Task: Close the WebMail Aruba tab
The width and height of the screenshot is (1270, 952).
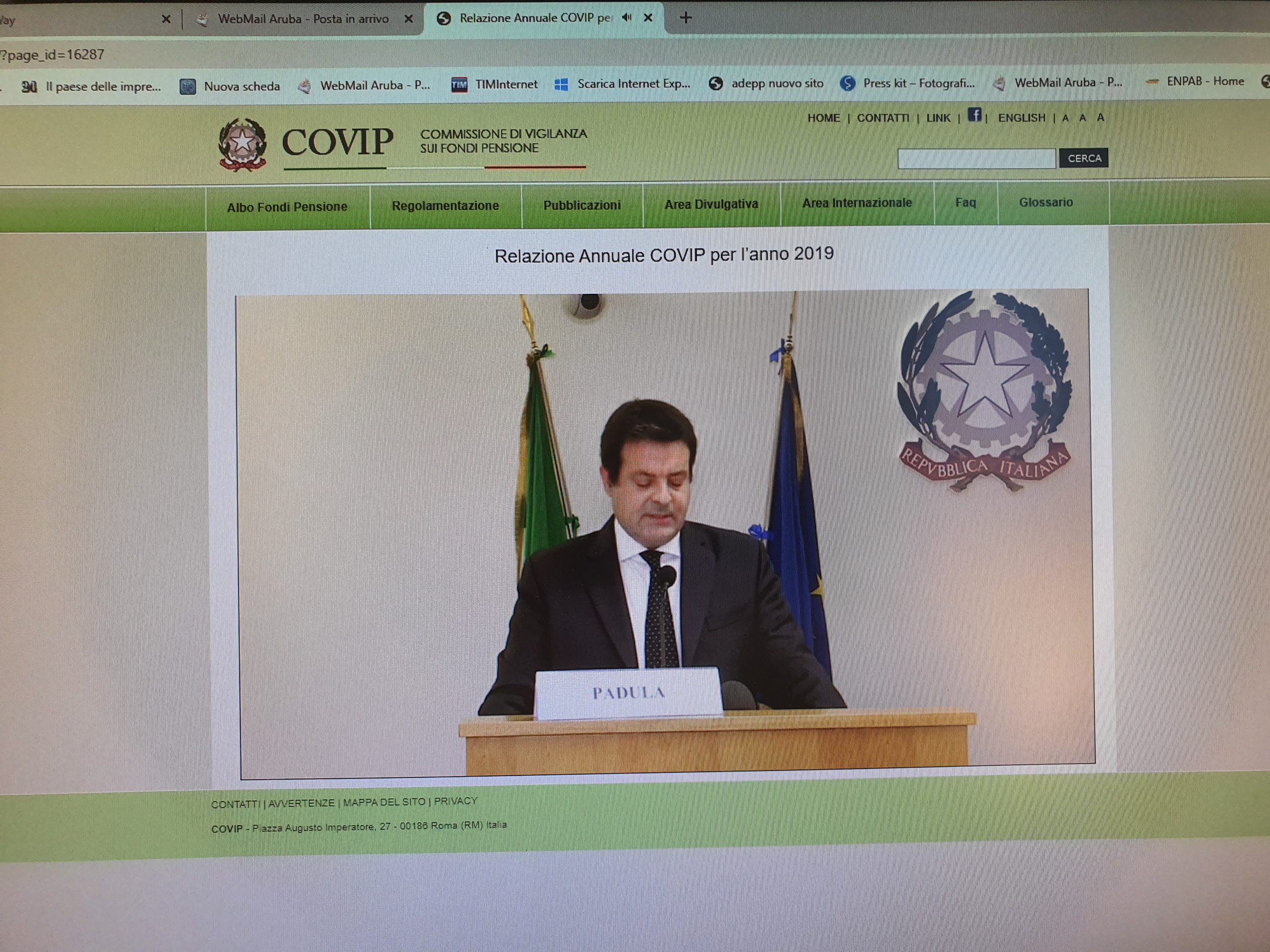Action: (409, 19)
